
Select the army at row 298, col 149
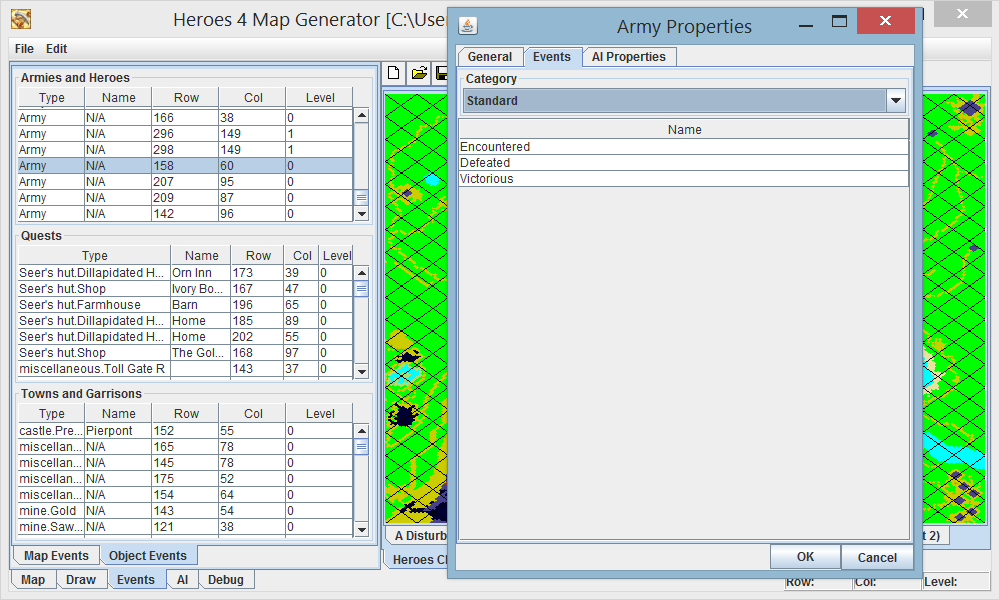click(x=186, y=149)
